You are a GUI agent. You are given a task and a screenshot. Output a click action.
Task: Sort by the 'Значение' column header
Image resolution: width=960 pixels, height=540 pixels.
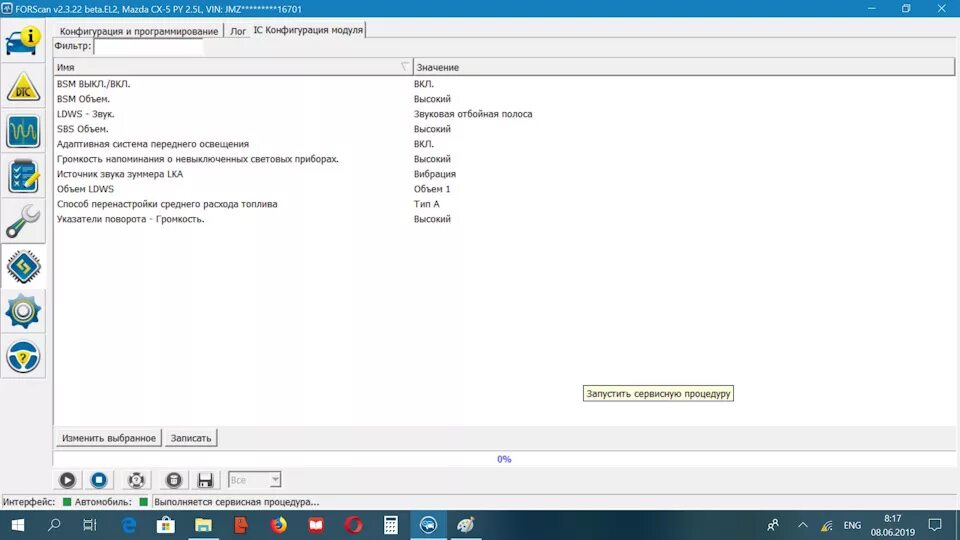click(684, 67)
